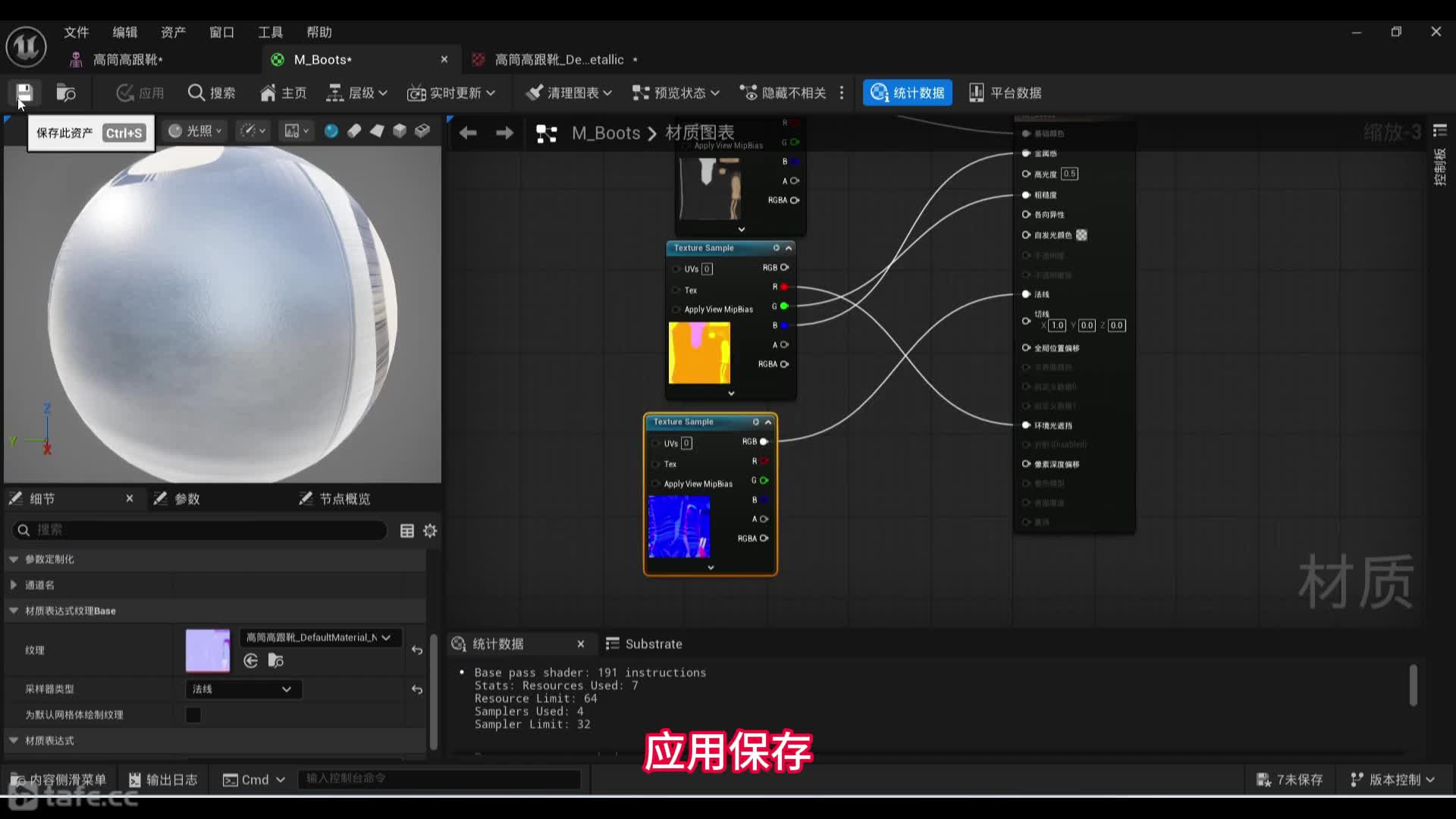Click the 平台数据 platform data button
Viewport: 1456px width, 819px height.
pos(1005,93)
